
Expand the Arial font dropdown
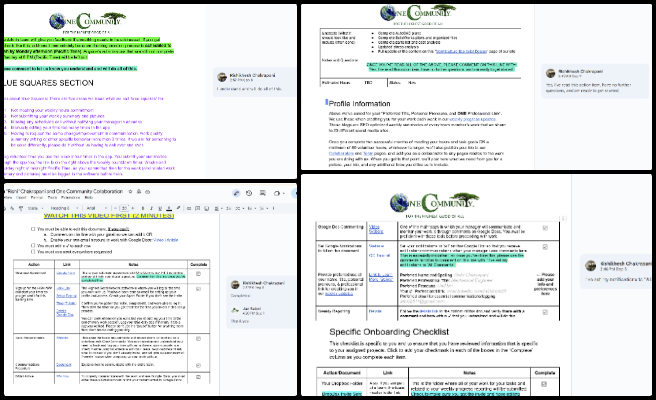(90, 207)
